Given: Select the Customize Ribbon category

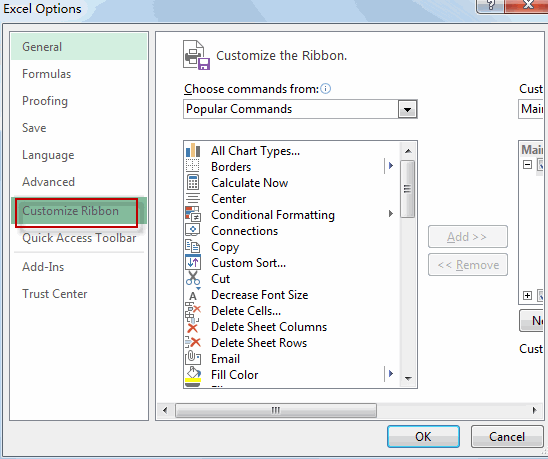Looking at the screenshot, I should [x=79, y=211].
